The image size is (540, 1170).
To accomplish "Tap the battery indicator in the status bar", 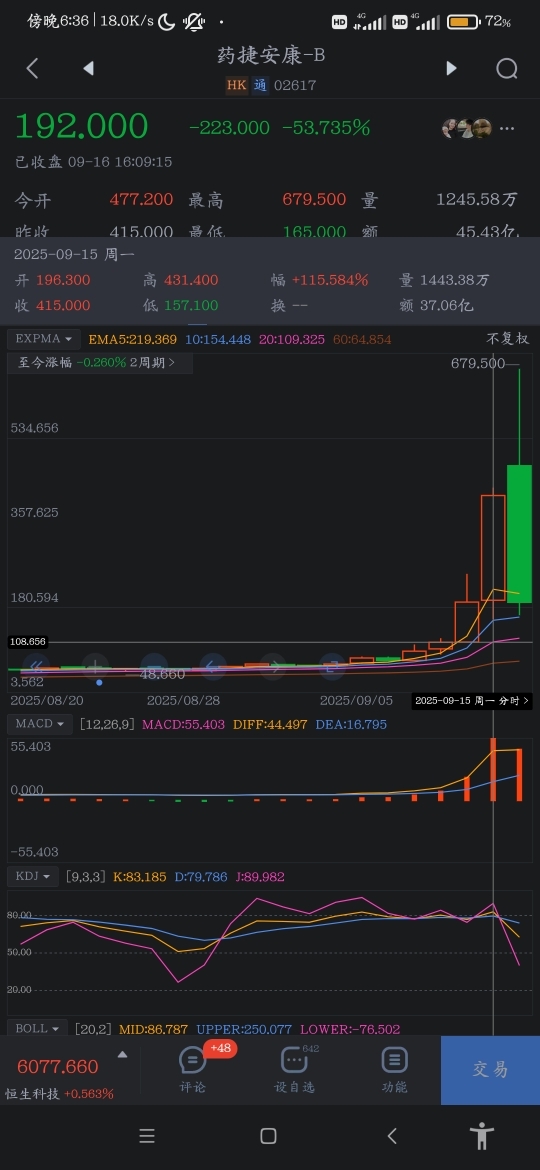I will tap(464, 22).
